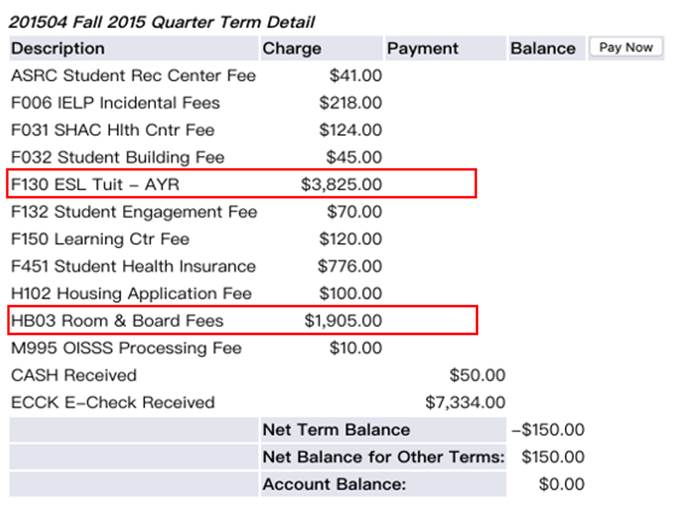Screen dimensions: 692x513
Task: Click the Charge column header
Action: 292,48
